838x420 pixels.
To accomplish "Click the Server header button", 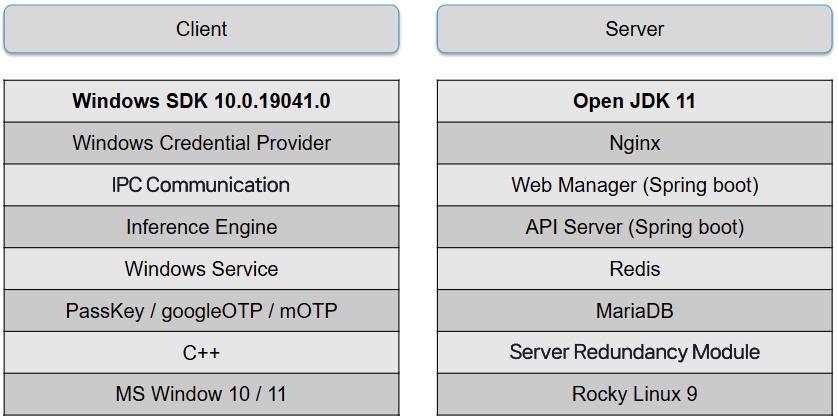I will (x=634, y=29).
